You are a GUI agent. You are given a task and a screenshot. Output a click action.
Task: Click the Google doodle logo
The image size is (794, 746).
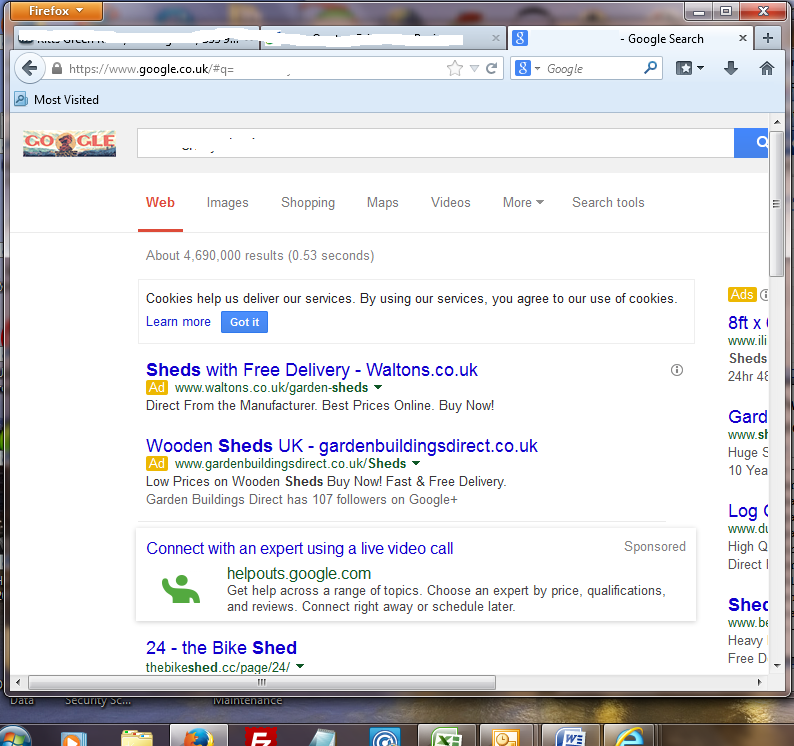point(69,143)
